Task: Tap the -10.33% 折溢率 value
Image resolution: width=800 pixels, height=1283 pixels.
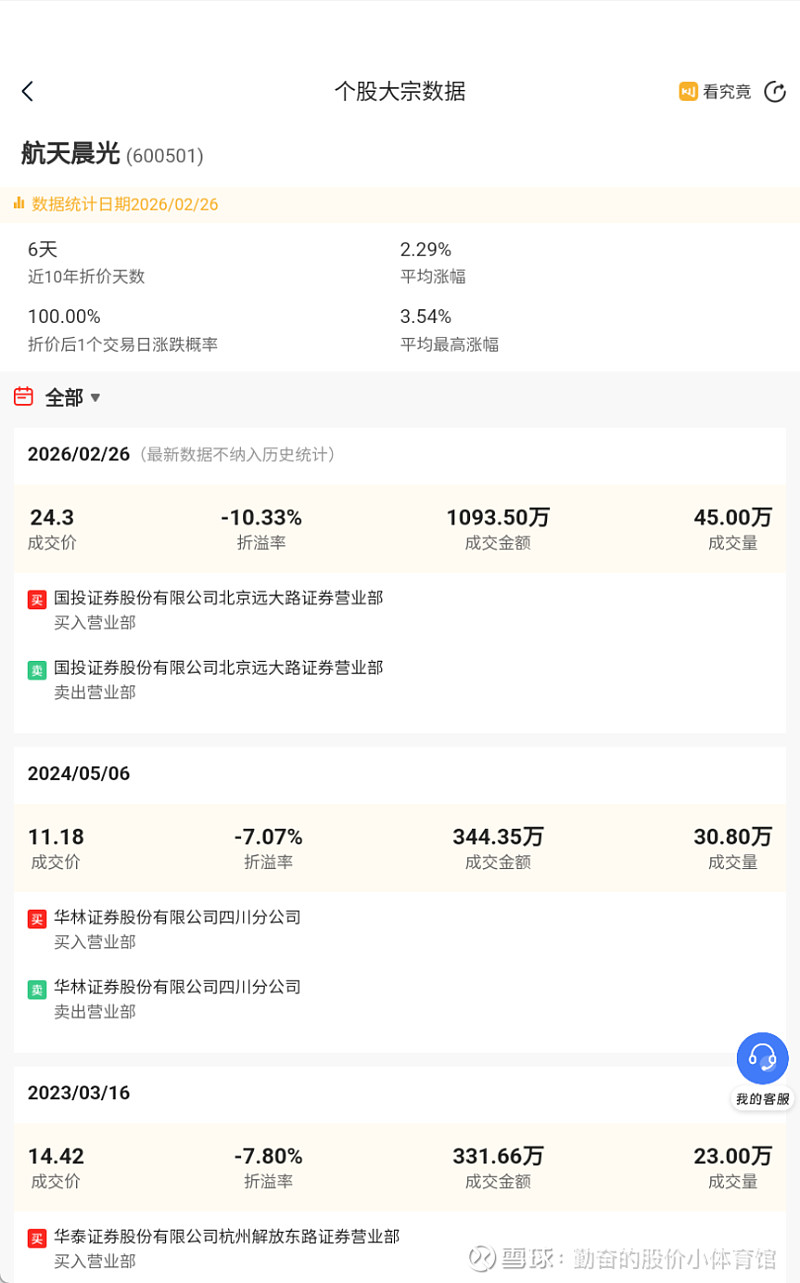Action: coord(261,518)
